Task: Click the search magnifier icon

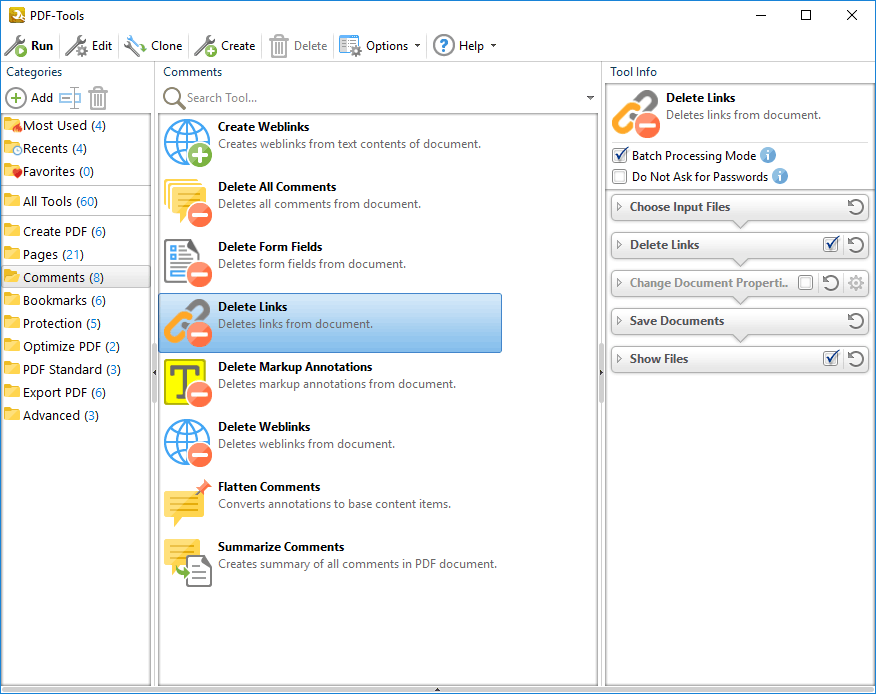Action: [x=174, y=98]
